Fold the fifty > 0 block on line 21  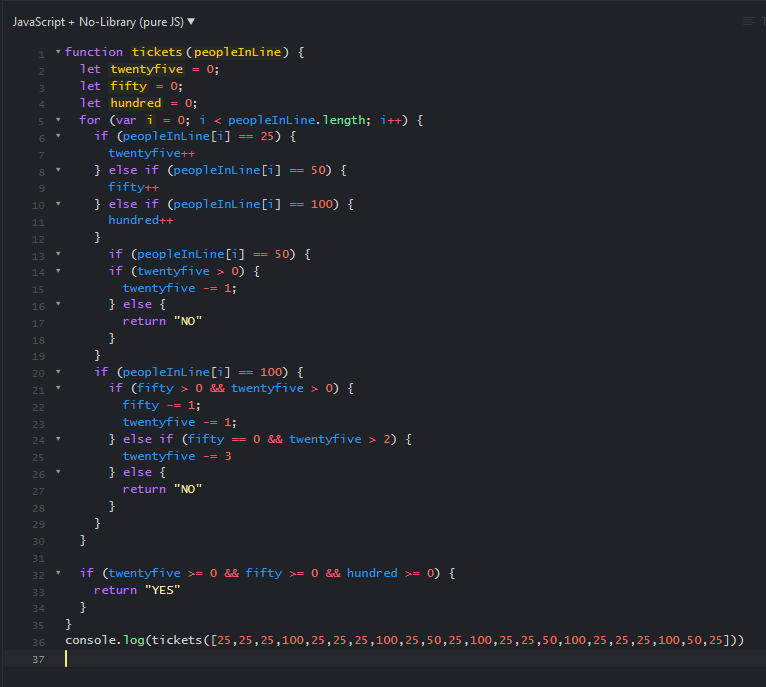(58, 388)
